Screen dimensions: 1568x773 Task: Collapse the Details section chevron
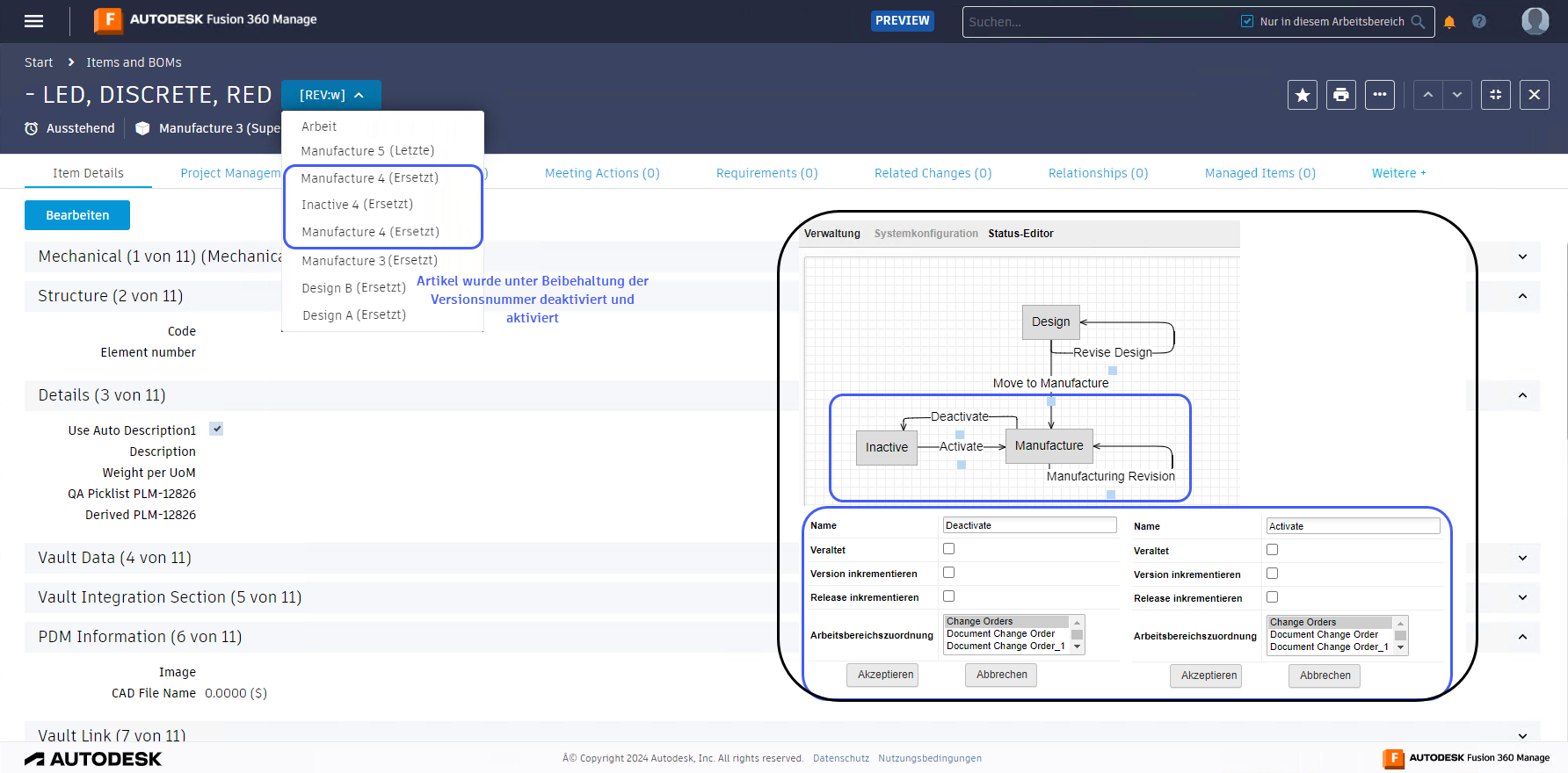click(1522, 395)
